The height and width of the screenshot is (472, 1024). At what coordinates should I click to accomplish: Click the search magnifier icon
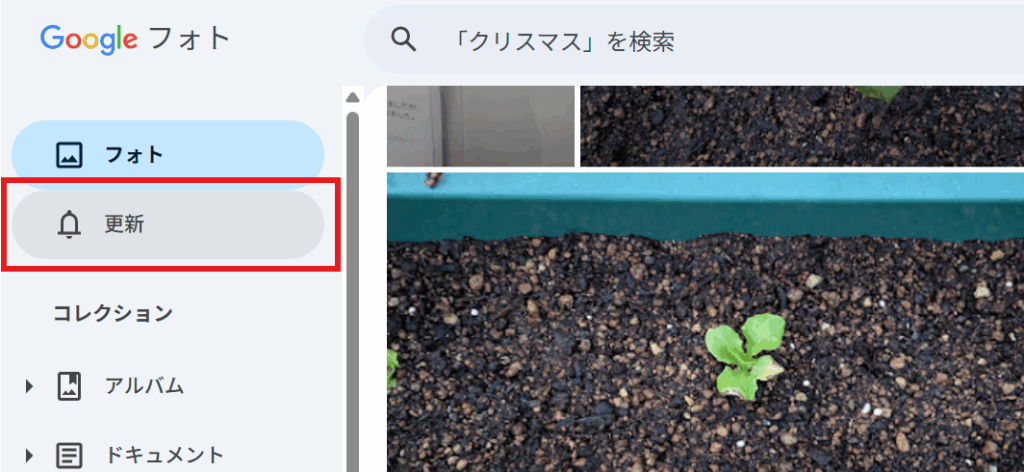click(404, 40)
